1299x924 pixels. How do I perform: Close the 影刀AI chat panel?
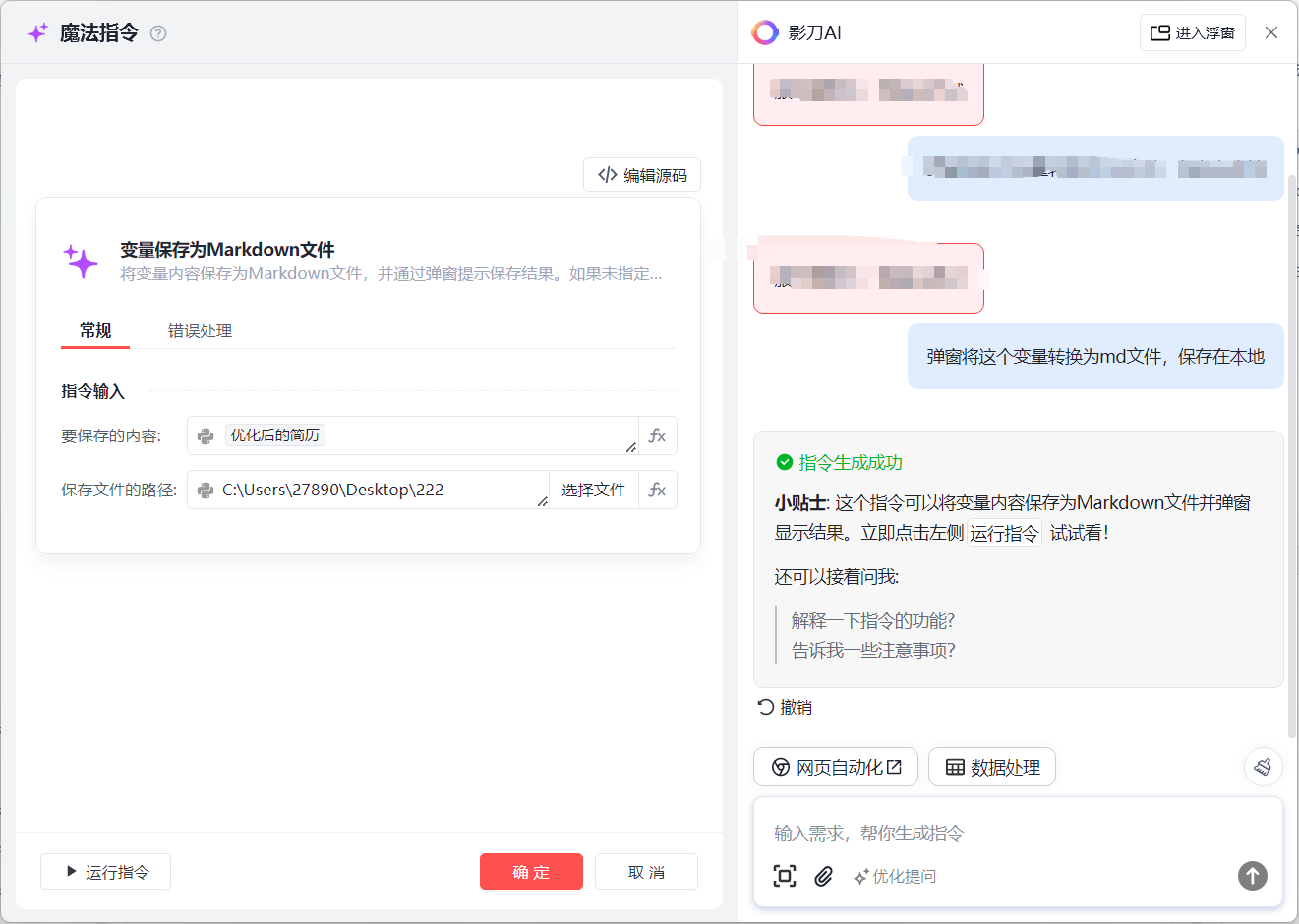click(1271, 32)
